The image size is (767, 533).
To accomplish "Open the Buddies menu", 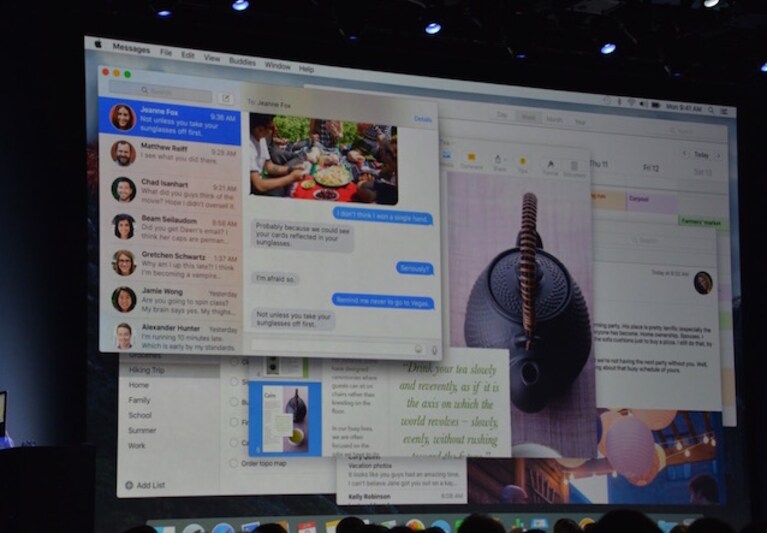I will 242,62.
